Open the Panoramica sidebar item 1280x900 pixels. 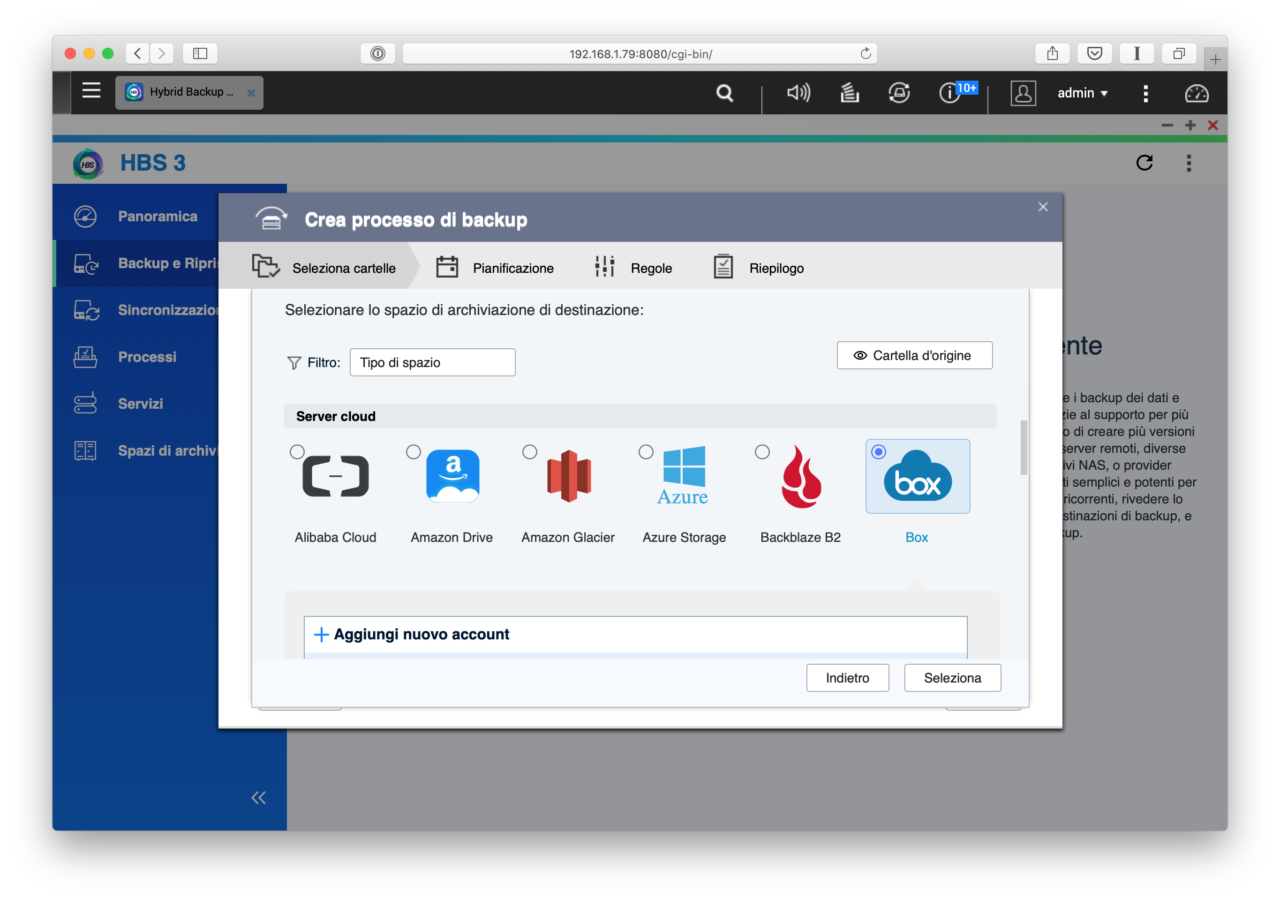coord(157,216)
